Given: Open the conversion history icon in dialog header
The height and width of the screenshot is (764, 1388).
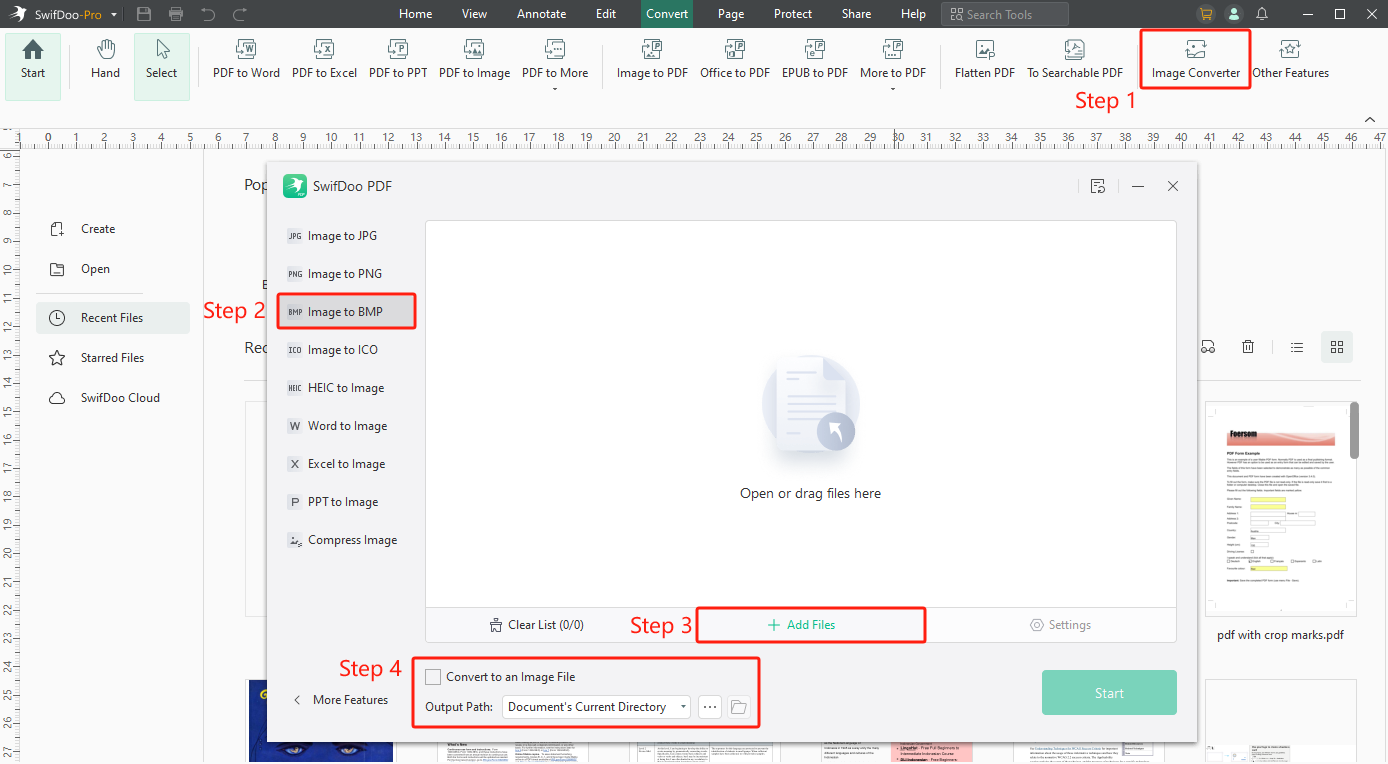Looking at the screenshot, I should click(1098, 186).
